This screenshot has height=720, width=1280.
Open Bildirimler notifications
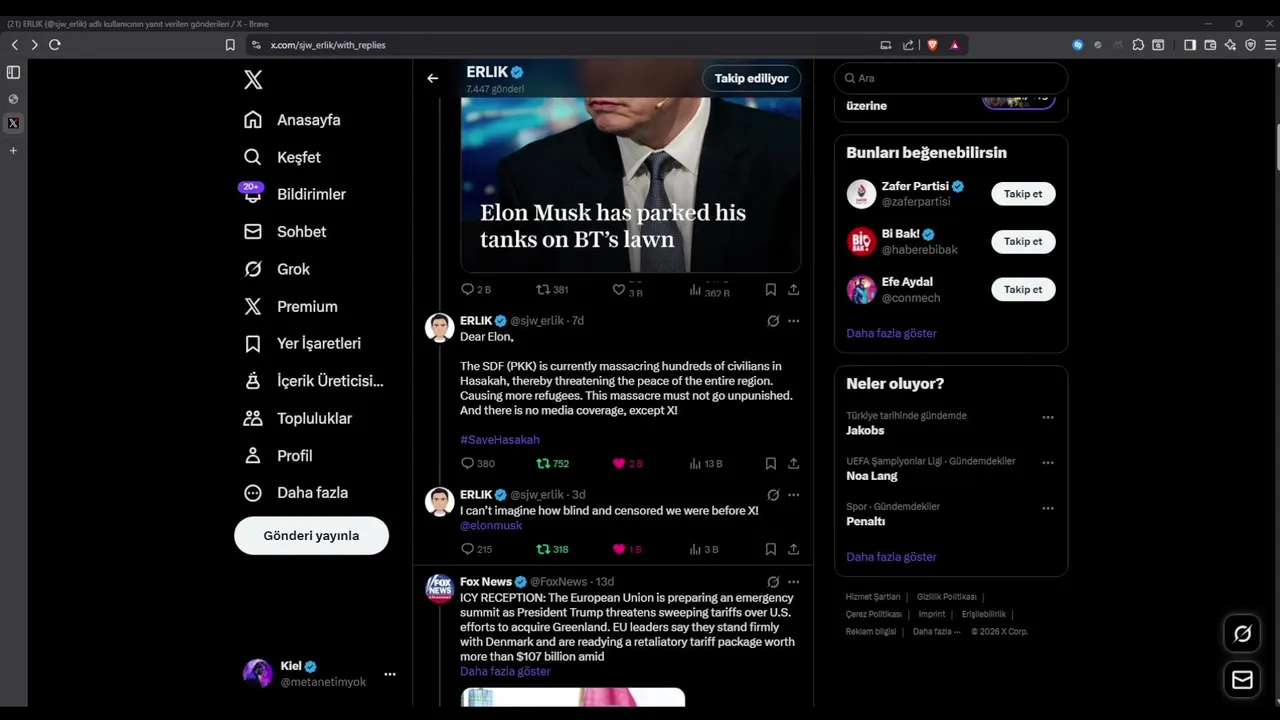(x=294, y=194)
